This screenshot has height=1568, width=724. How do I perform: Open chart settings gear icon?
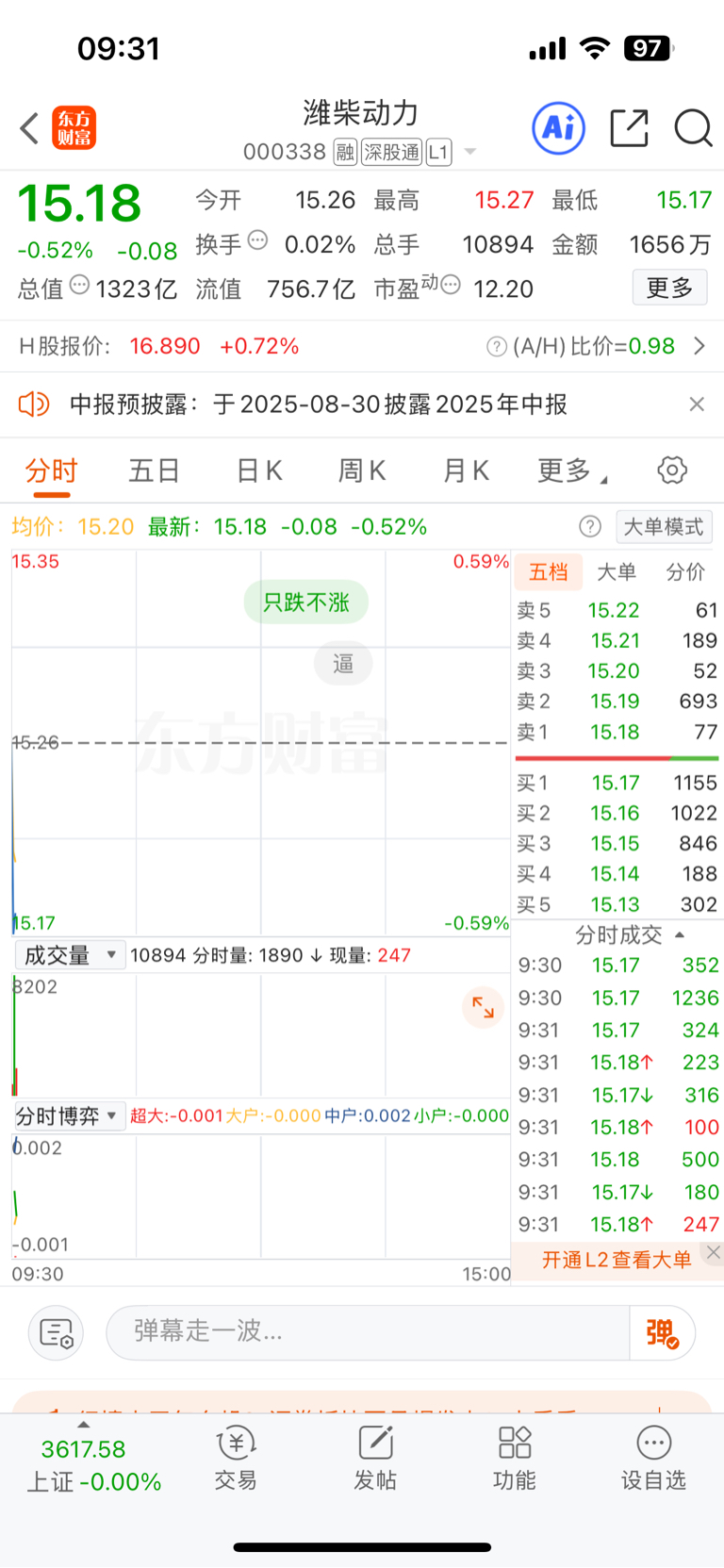pos(672,470)
